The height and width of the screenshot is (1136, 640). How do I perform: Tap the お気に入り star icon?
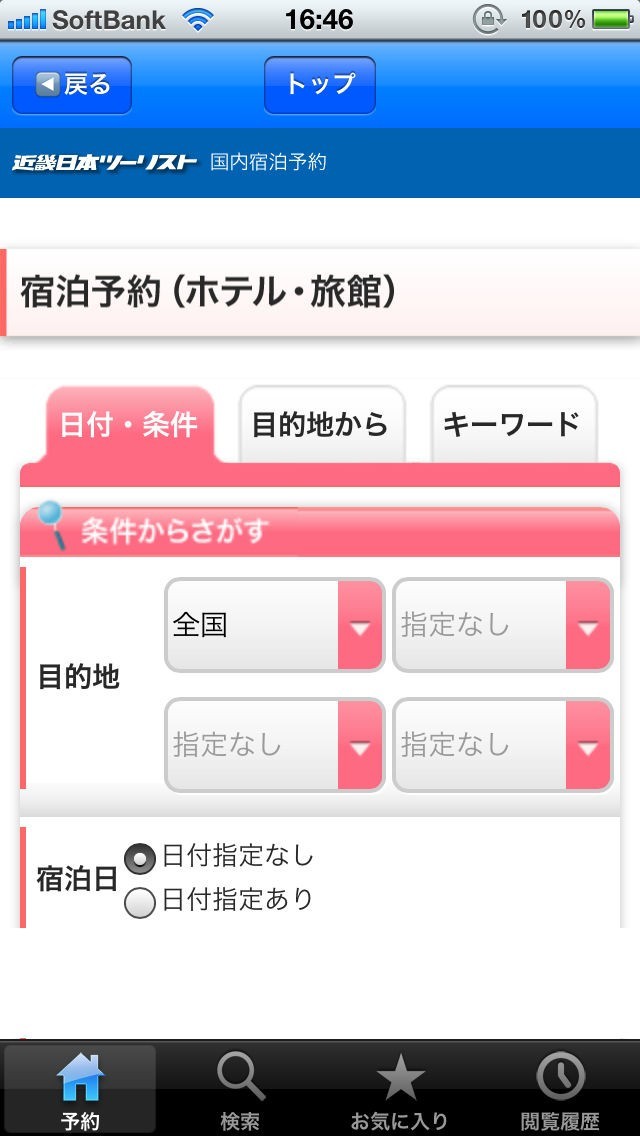tap(400, 1079)
